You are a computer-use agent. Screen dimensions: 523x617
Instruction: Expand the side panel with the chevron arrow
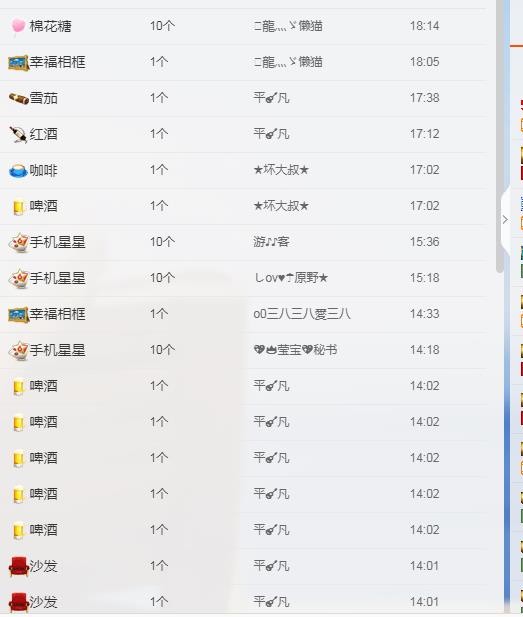click(505, 220)
